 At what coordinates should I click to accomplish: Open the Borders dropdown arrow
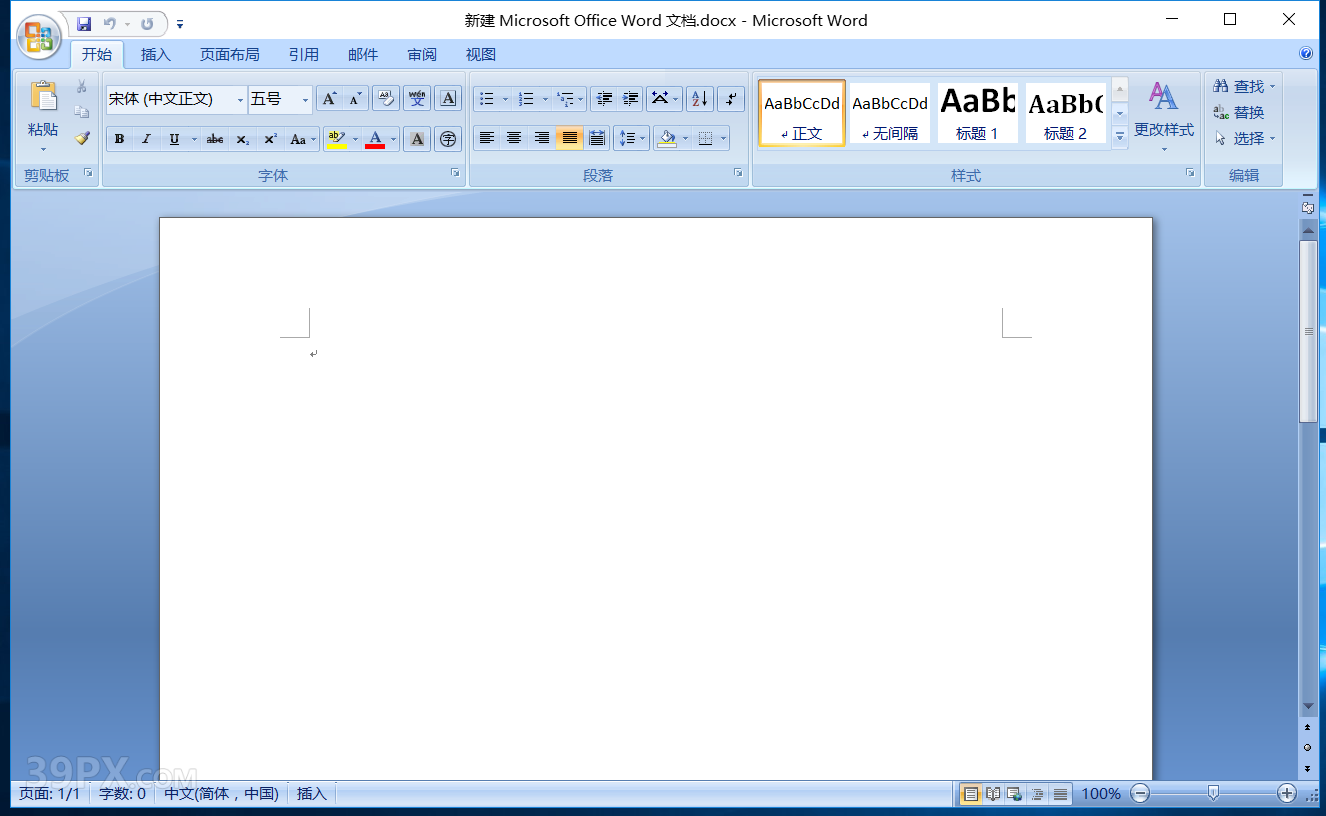tap(724, 138)
